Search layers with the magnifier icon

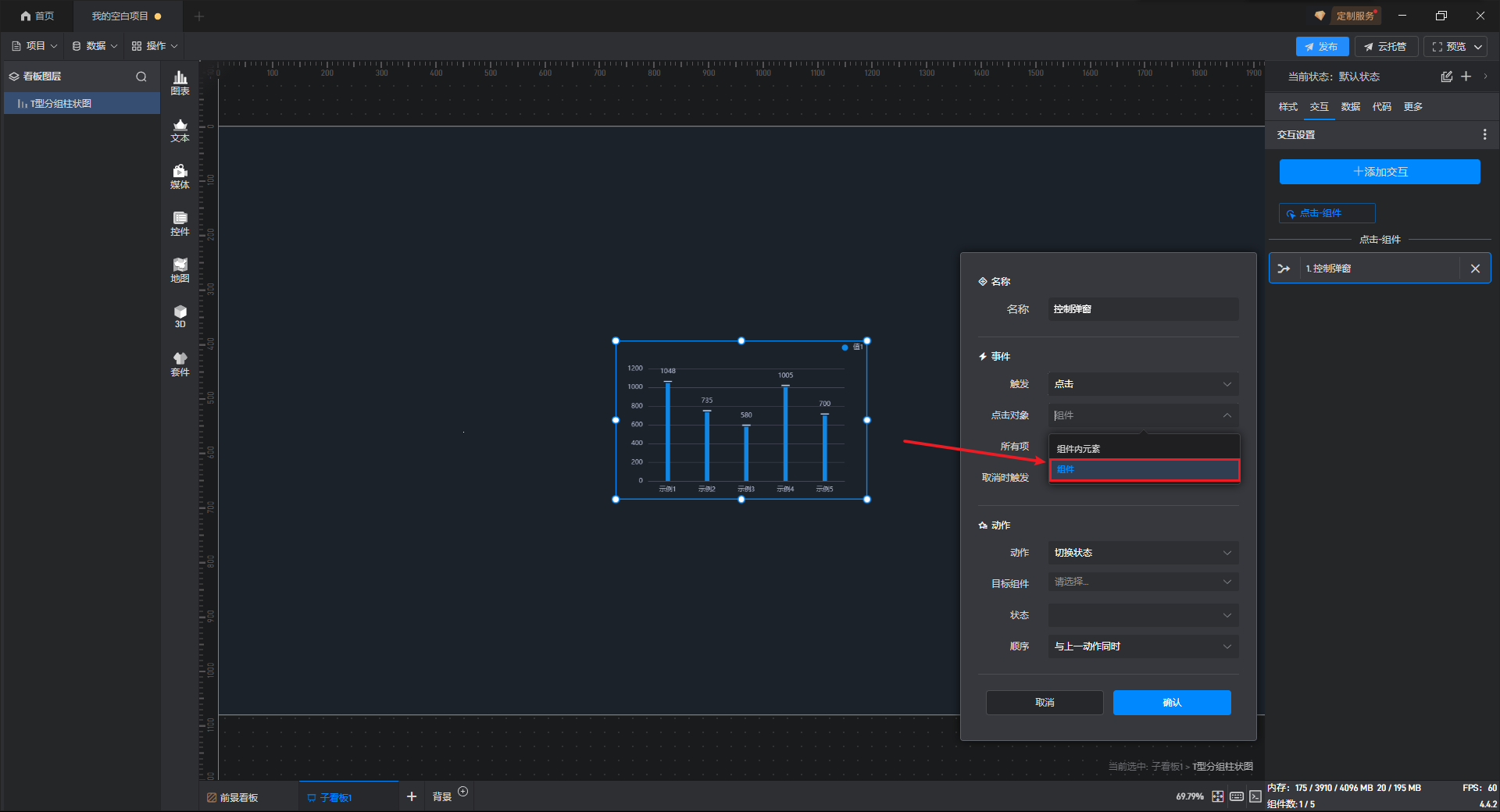point(141,77)
